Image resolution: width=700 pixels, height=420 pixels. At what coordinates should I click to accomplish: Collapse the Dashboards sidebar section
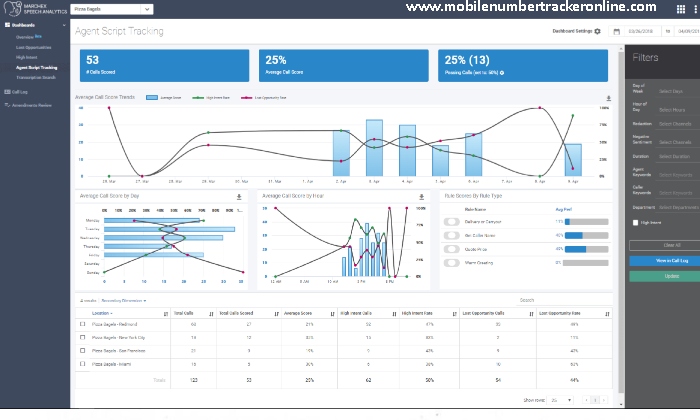[x=65, y=22]
